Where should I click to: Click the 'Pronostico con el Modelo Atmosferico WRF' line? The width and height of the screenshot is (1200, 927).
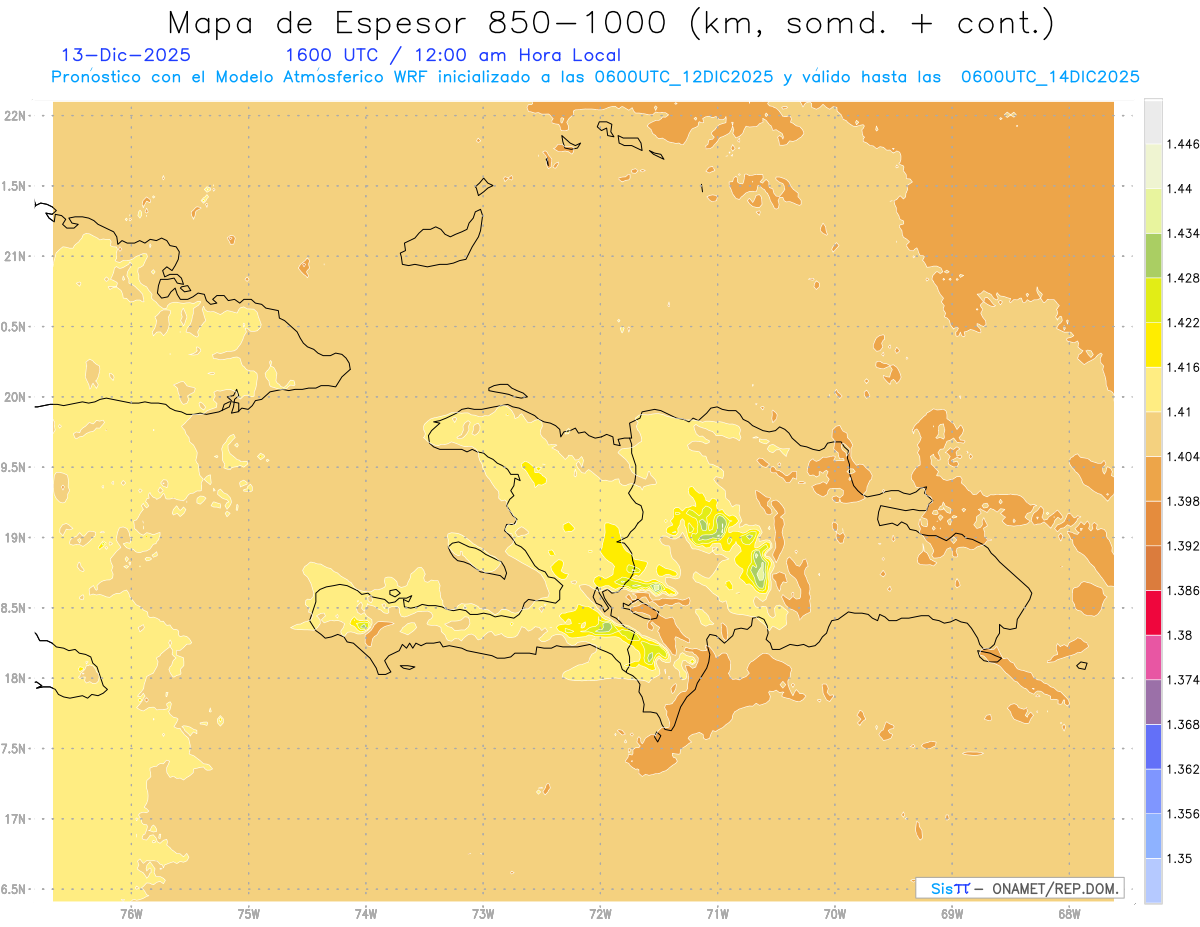(596, 77)
